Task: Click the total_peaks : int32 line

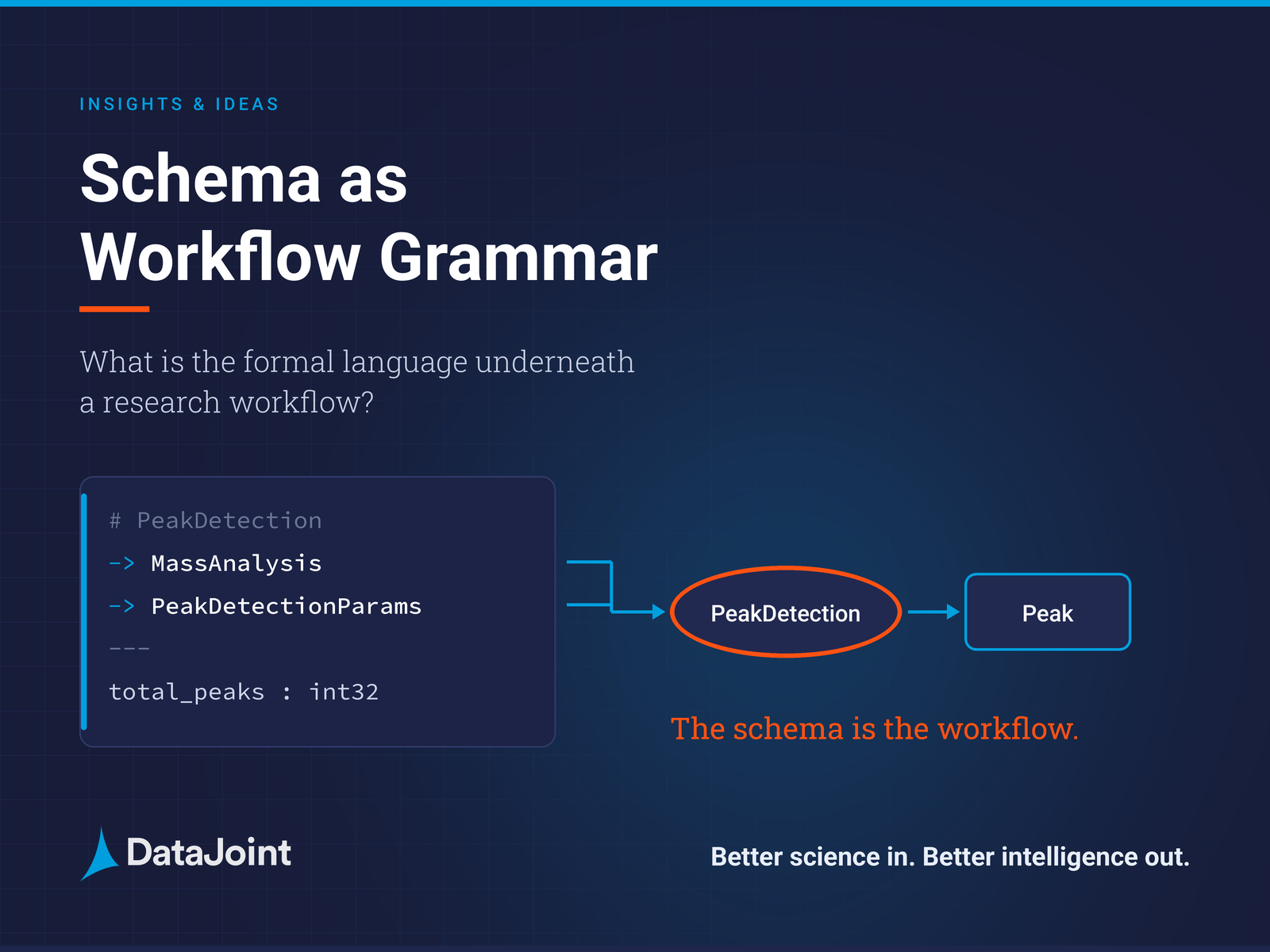Action: pyautogui.click(x=244, y=692)
